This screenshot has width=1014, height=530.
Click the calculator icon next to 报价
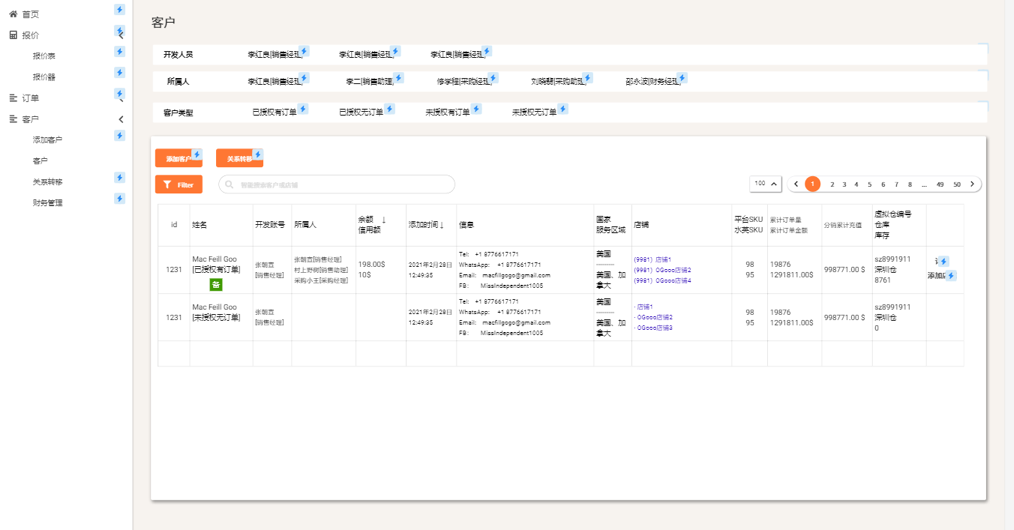click(x=13, y=35)
